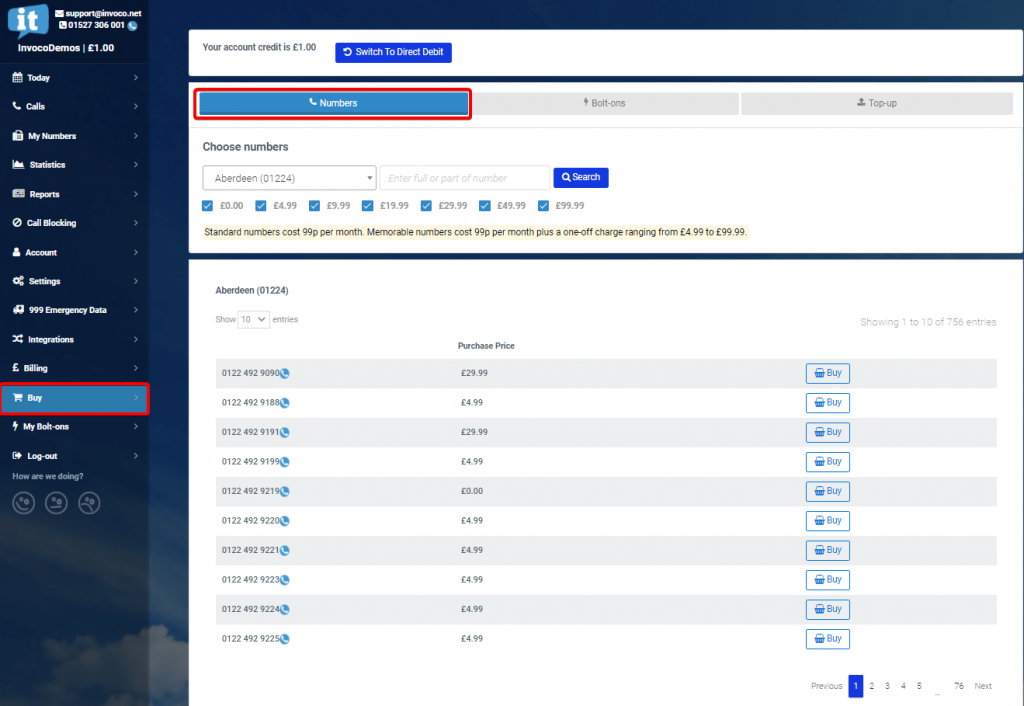
Task: Uncheck the £0.00 price filter
Action: pyautogui.click(x=208, y=206)
